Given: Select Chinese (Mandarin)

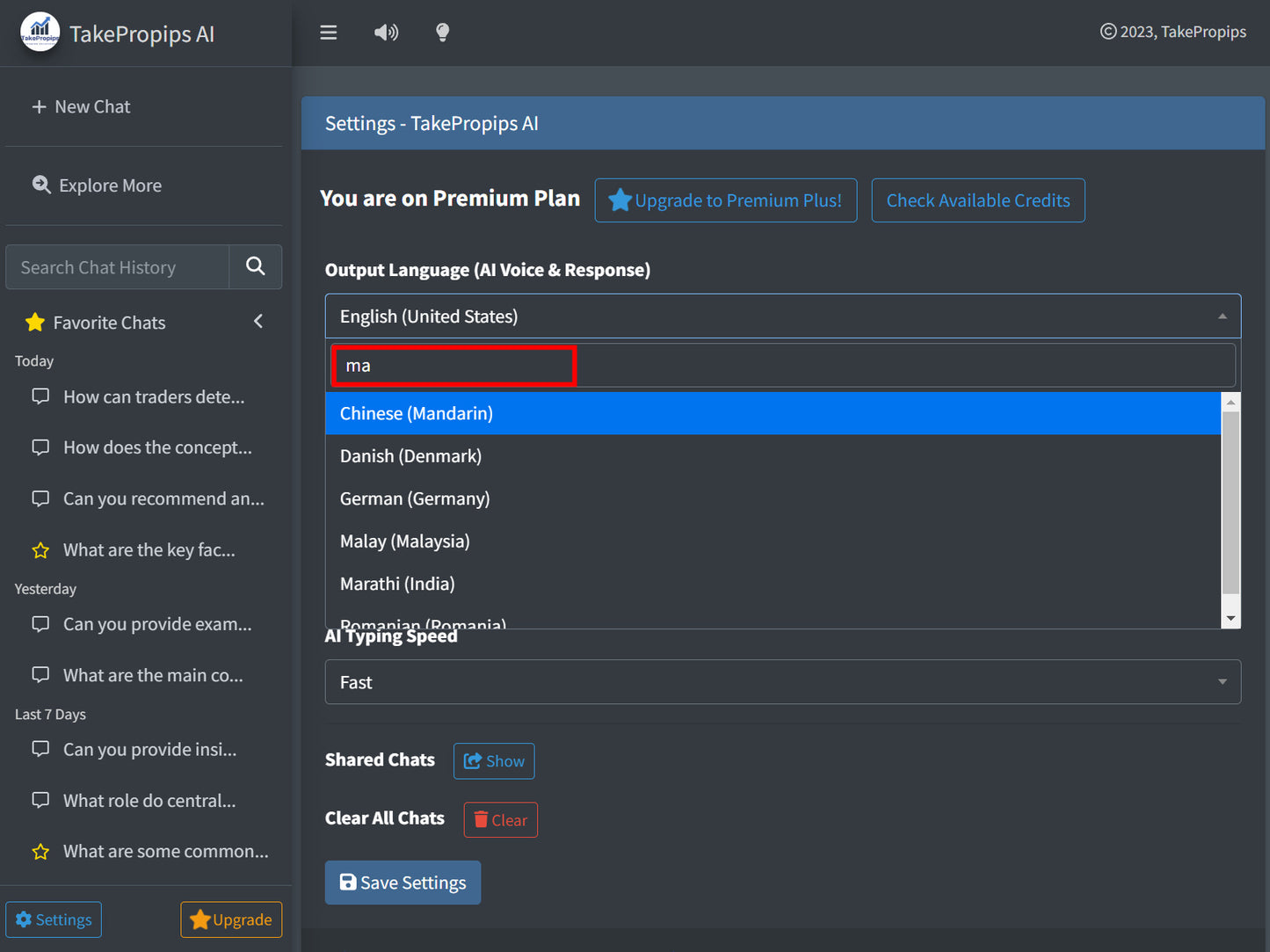Looking at the screenshot, I should tap(773, 413).
